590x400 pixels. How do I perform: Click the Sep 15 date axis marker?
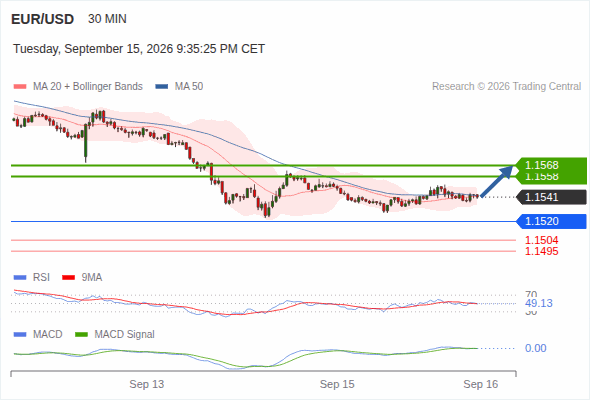pyautogui.click(x=337, y=384)
